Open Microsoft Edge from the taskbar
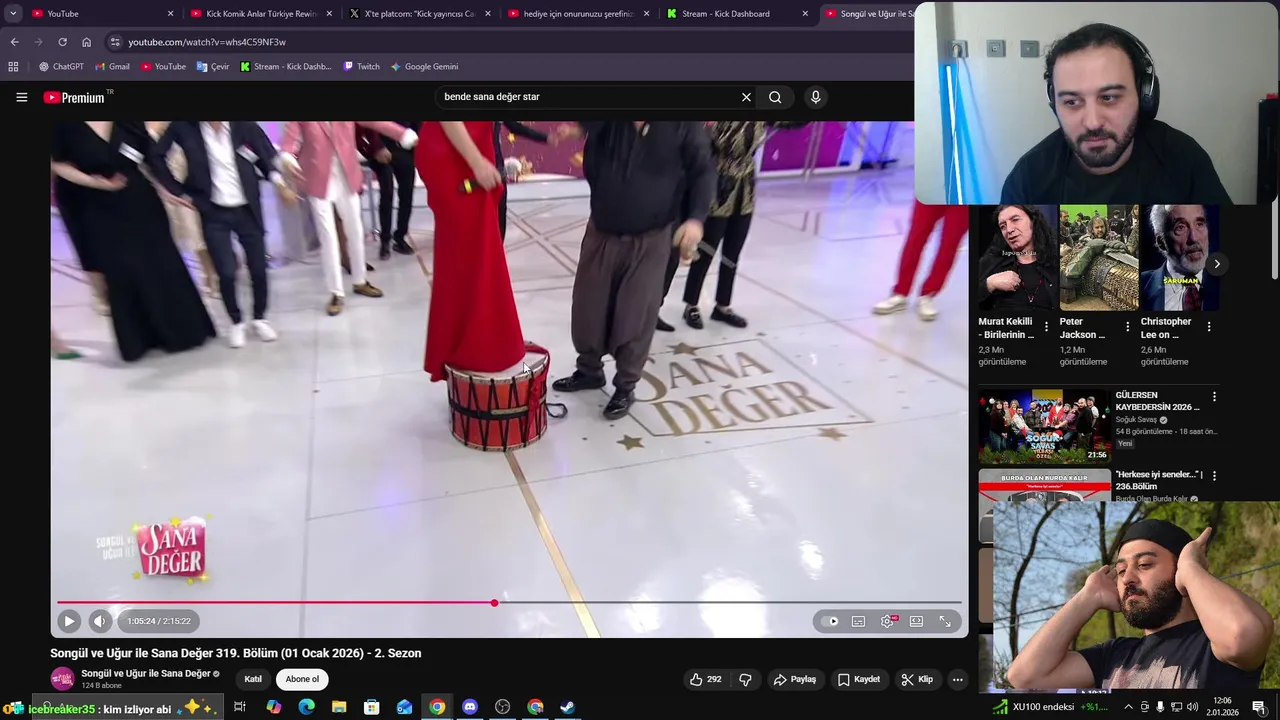 click(306, 707)
